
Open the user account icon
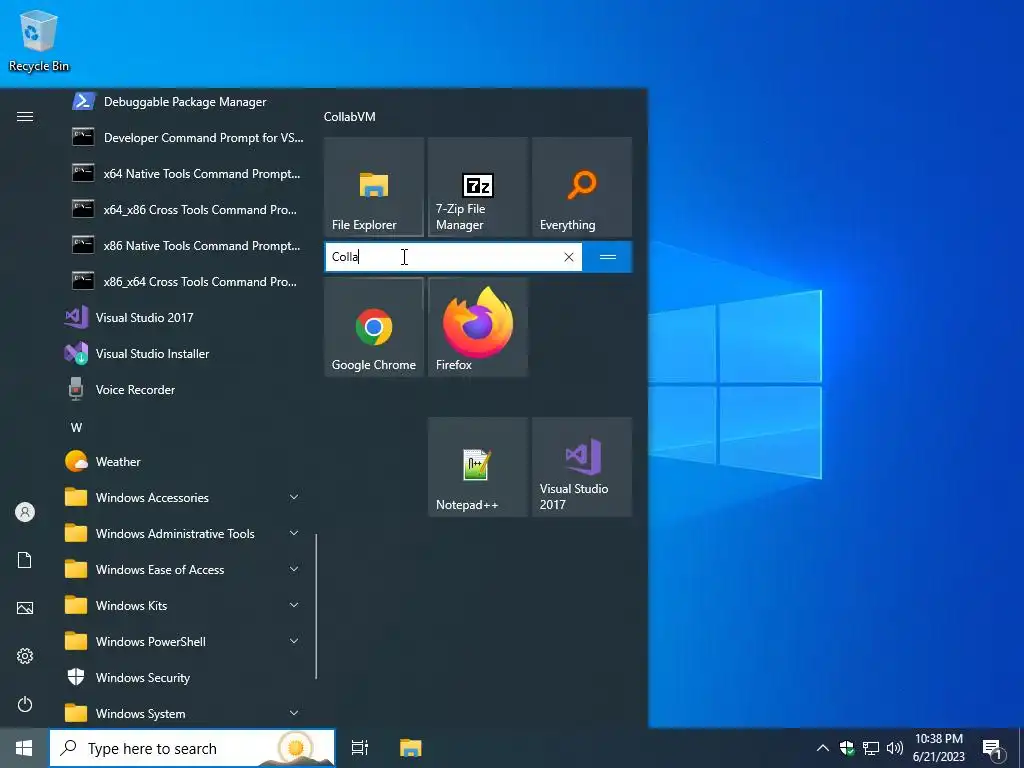[x=25, y=512]
